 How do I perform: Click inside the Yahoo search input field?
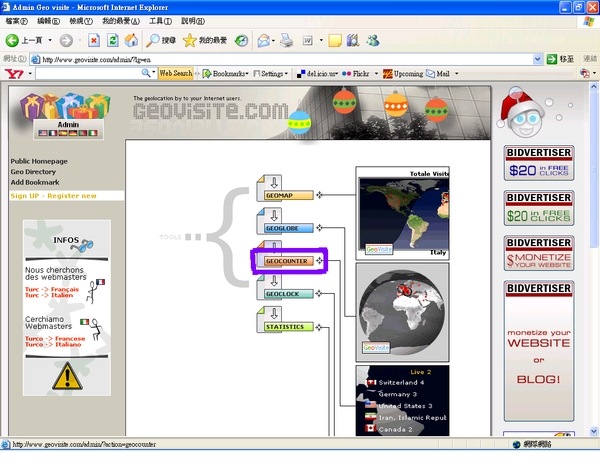click(88, 73)
